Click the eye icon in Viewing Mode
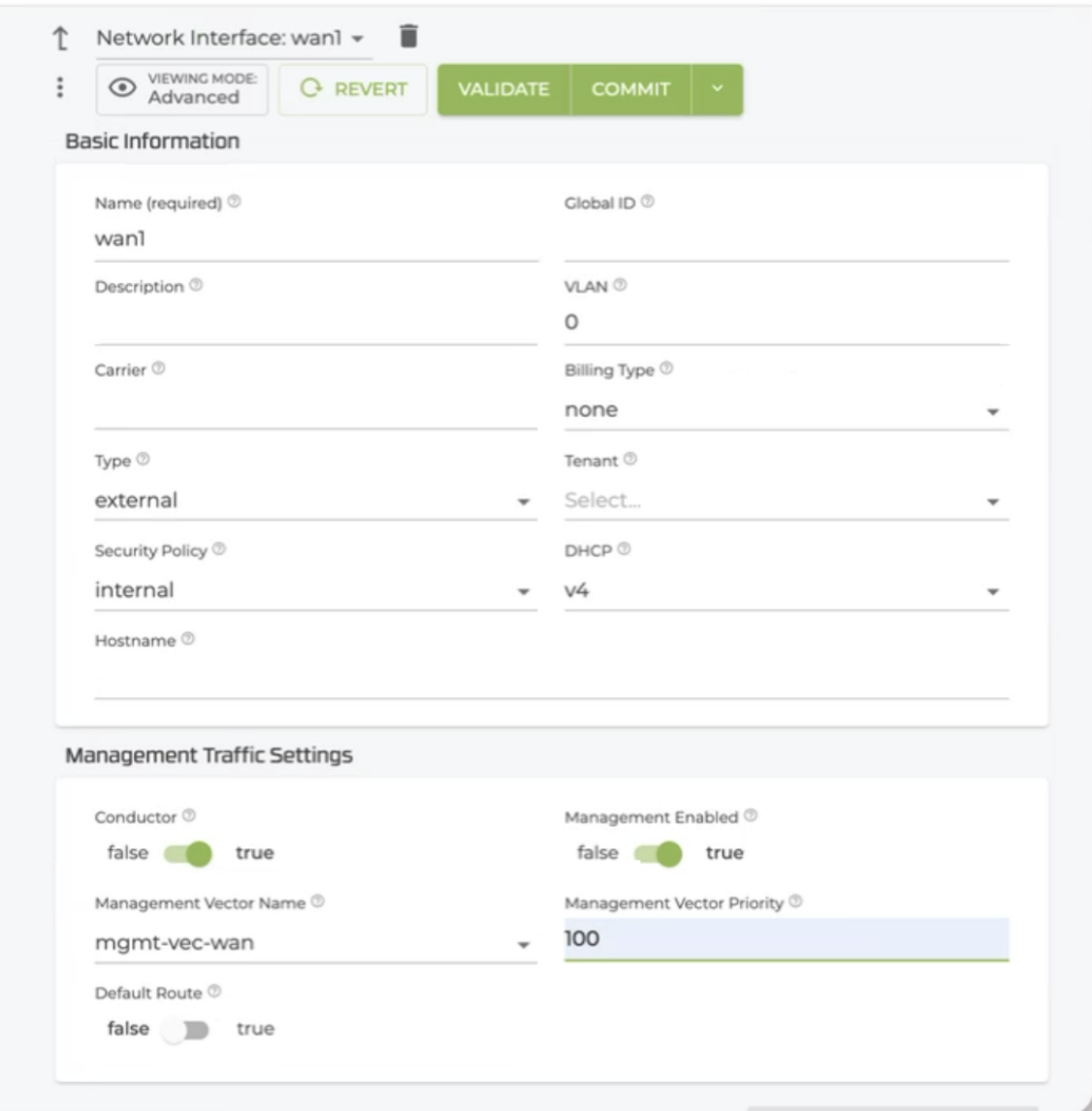This screenshot has width=1092, height=1111. (x=122, y=88)
